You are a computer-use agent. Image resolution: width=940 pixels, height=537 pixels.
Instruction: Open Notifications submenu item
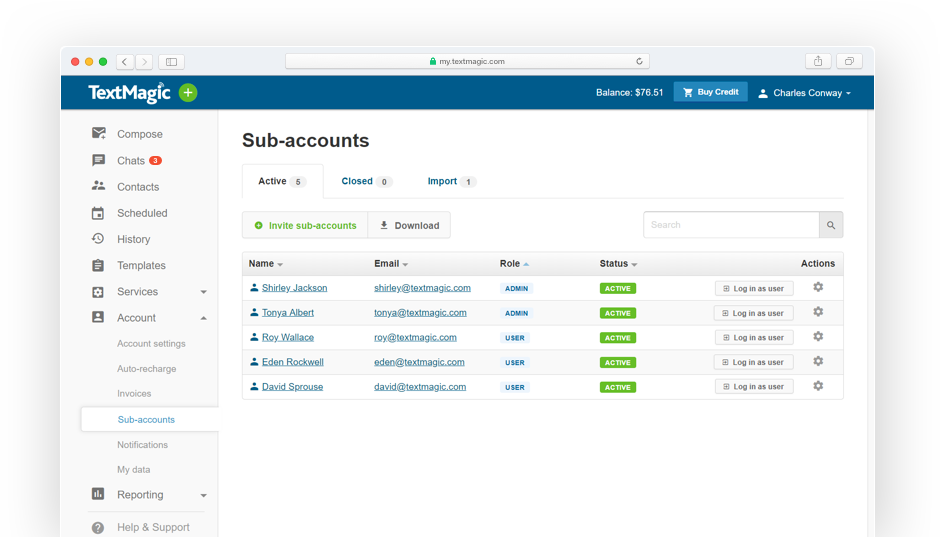142,445
